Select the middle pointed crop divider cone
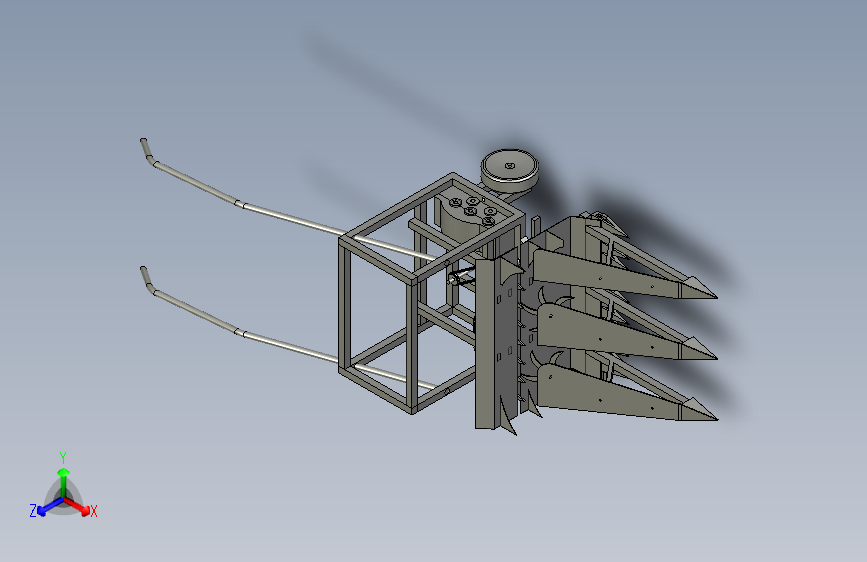Viewport: 867px width, 562px height. tap(698, 349)
